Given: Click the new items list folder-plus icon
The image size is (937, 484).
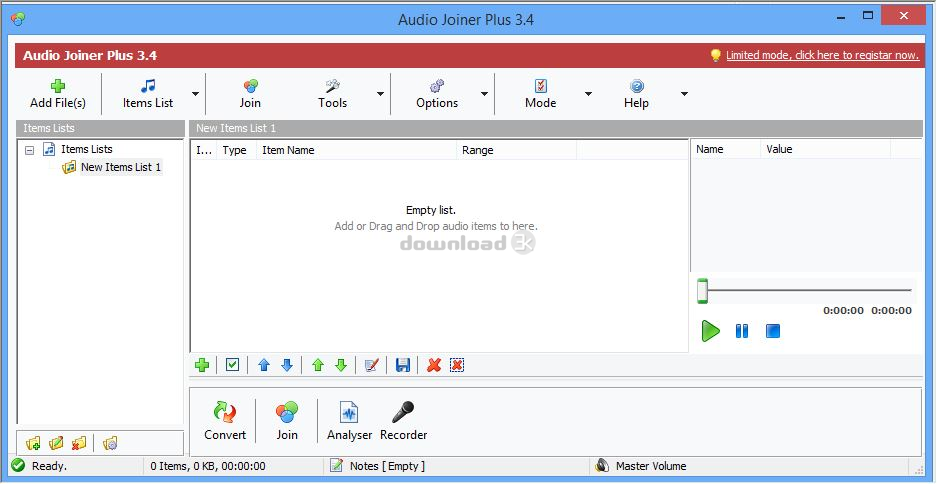Looking at the screenshot, I should tap(33, 443).
